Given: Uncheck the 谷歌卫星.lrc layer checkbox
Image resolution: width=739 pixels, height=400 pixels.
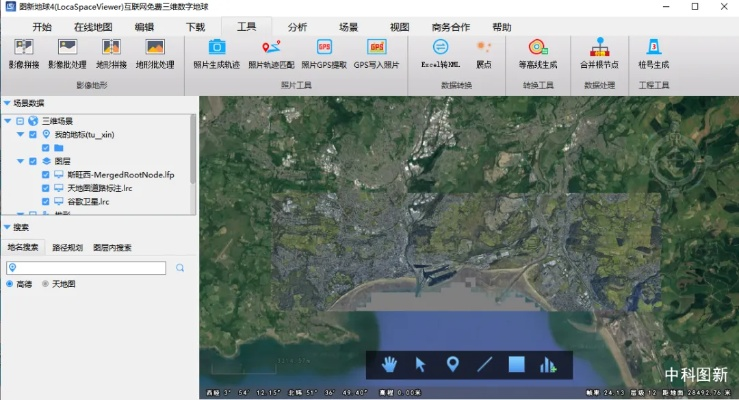Looking at the screenshot, I should [x=45, y=201].
